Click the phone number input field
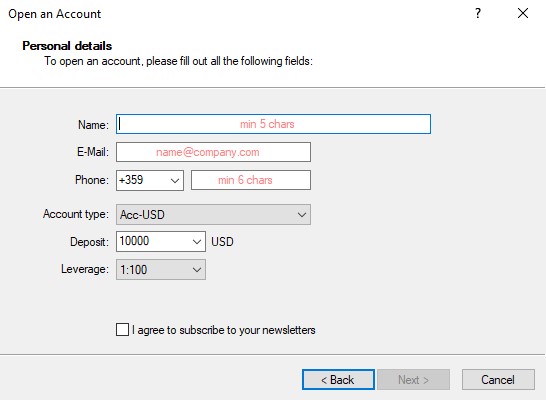The height and width of the screenshot is (400, 546). coord(251,180)
